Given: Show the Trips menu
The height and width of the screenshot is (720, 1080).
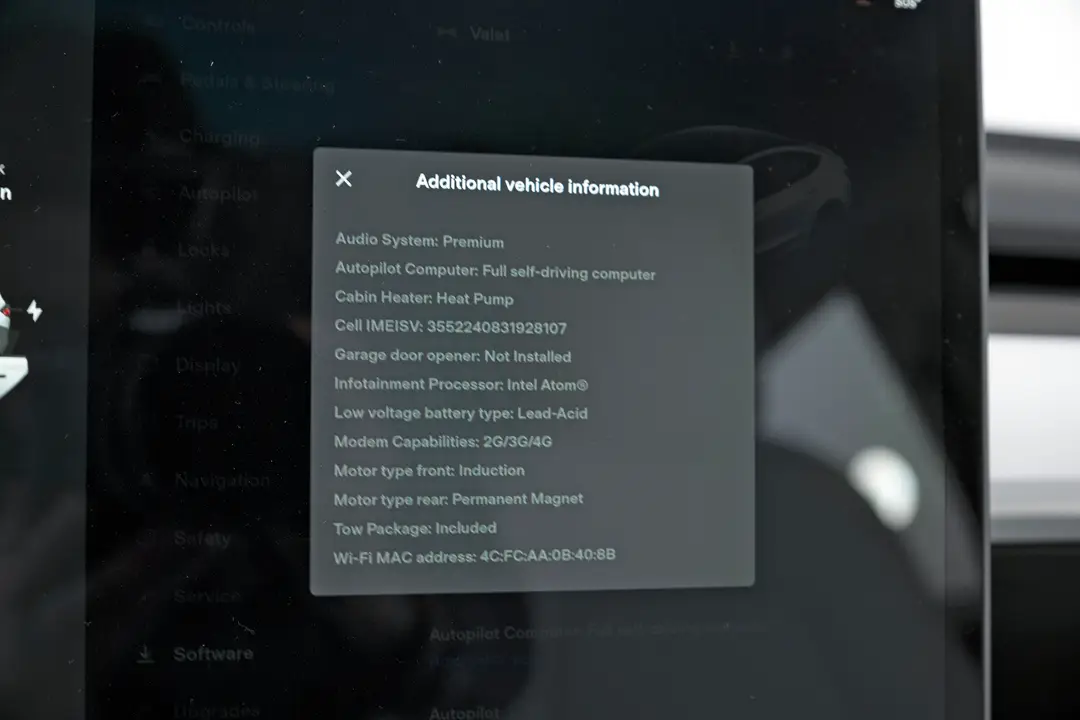Looking at the screenshot, I should pyautogui.click(x=197, y=422).
